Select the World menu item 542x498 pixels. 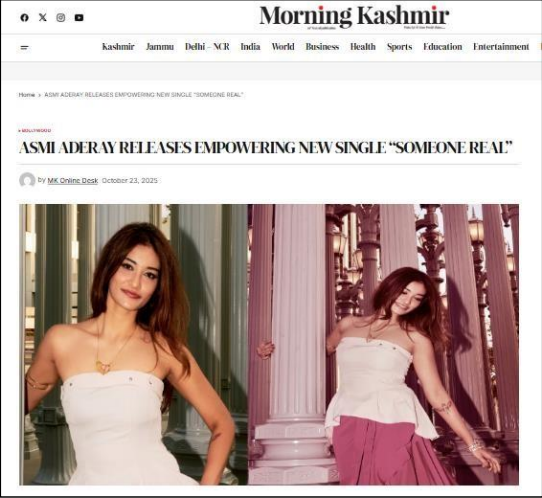coord(283,47)
